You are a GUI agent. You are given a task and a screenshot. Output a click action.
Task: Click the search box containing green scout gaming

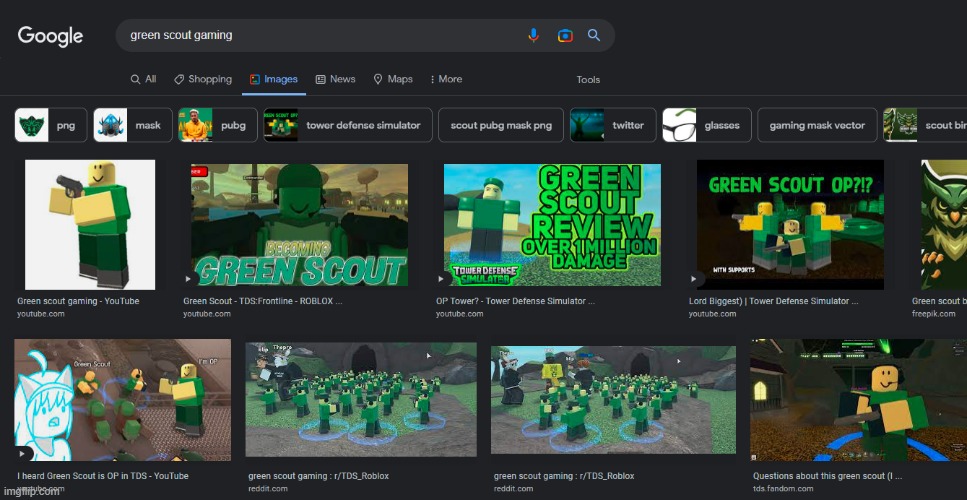[365, 35]
